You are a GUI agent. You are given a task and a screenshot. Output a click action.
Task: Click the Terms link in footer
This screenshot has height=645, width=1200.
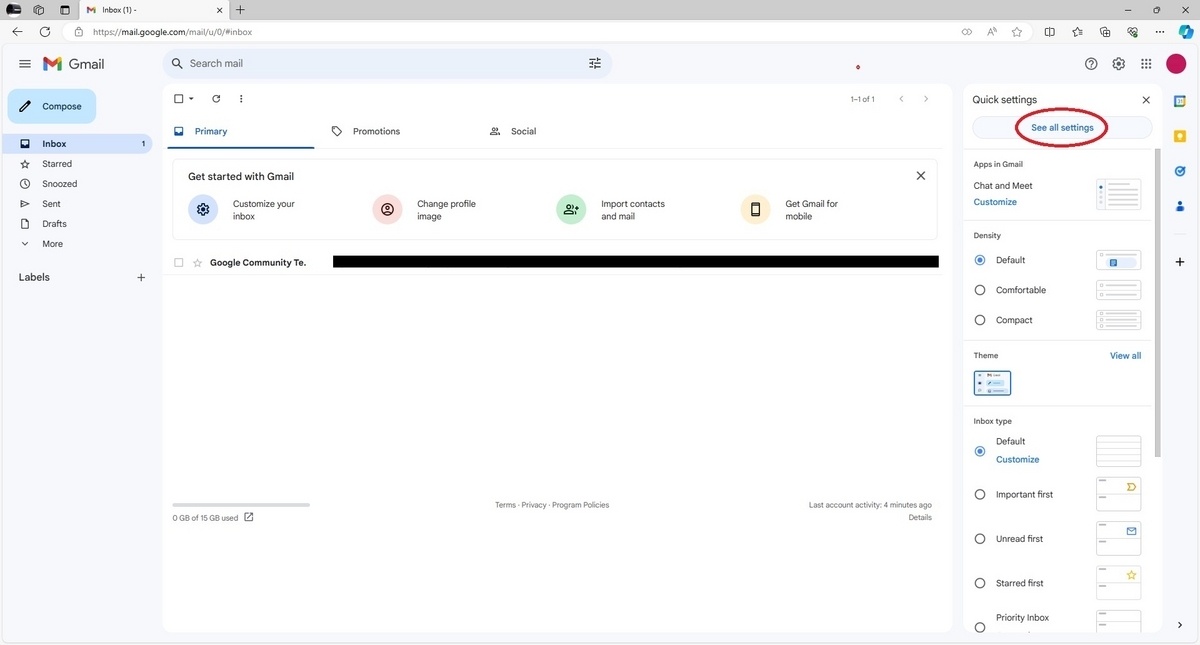click(505, 505)
